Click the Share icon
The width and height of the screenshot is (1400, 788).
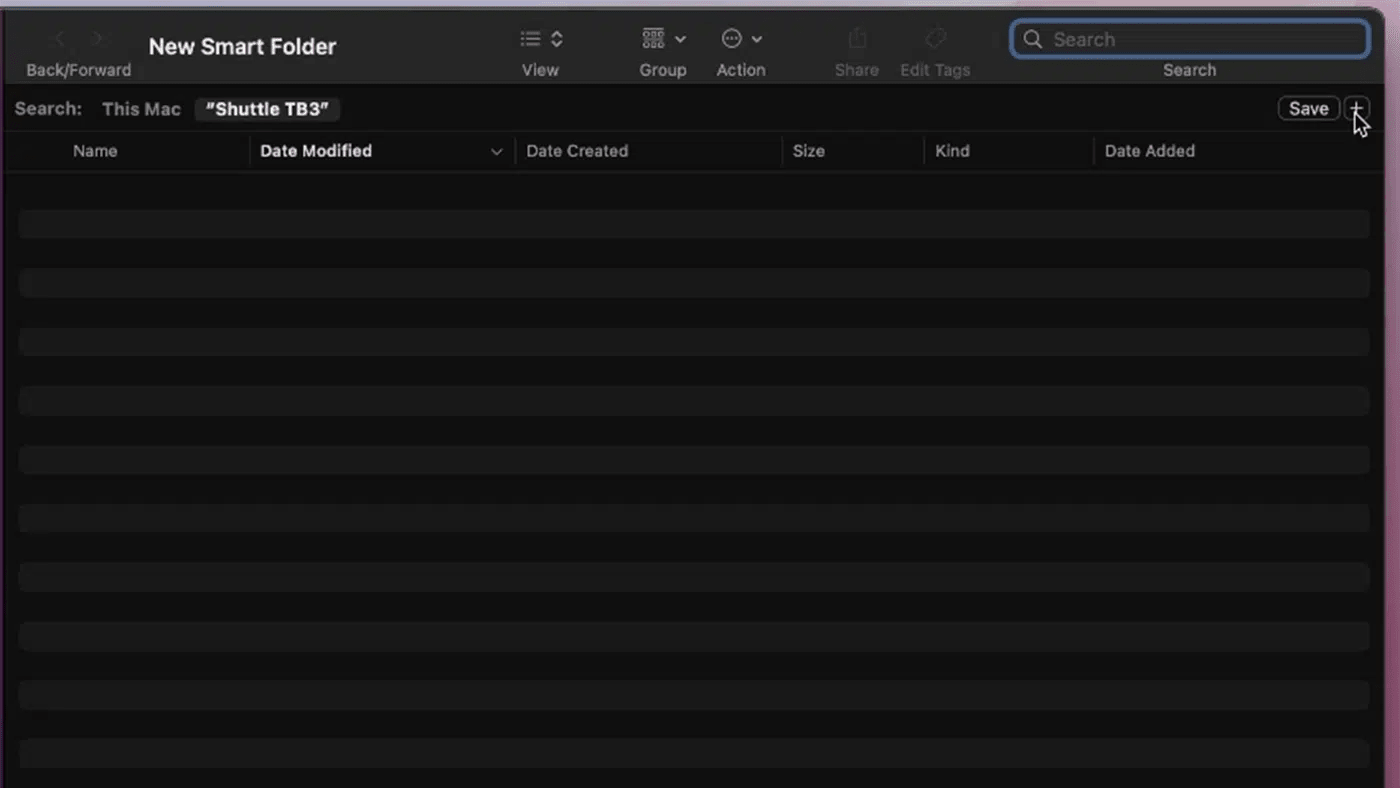coord(856,37)
